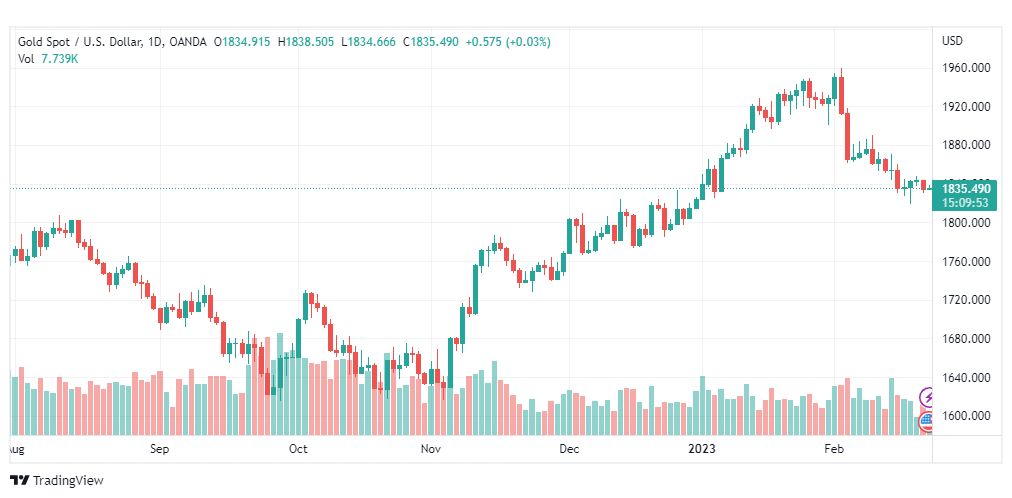Open the purple lightning event marker
Viewport: 1012px width, 498px height.
[x=926, y=397]
